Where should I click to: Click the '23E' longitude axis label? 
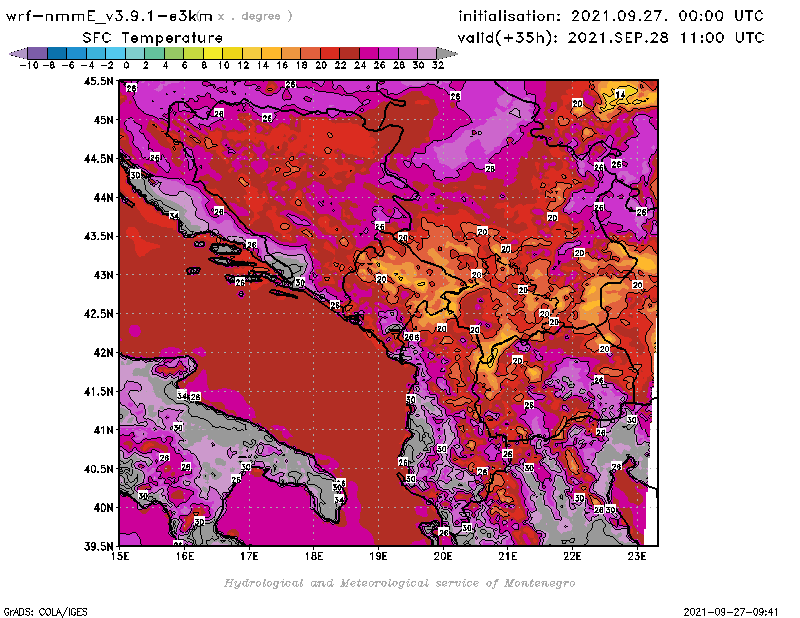coord(637,556)
